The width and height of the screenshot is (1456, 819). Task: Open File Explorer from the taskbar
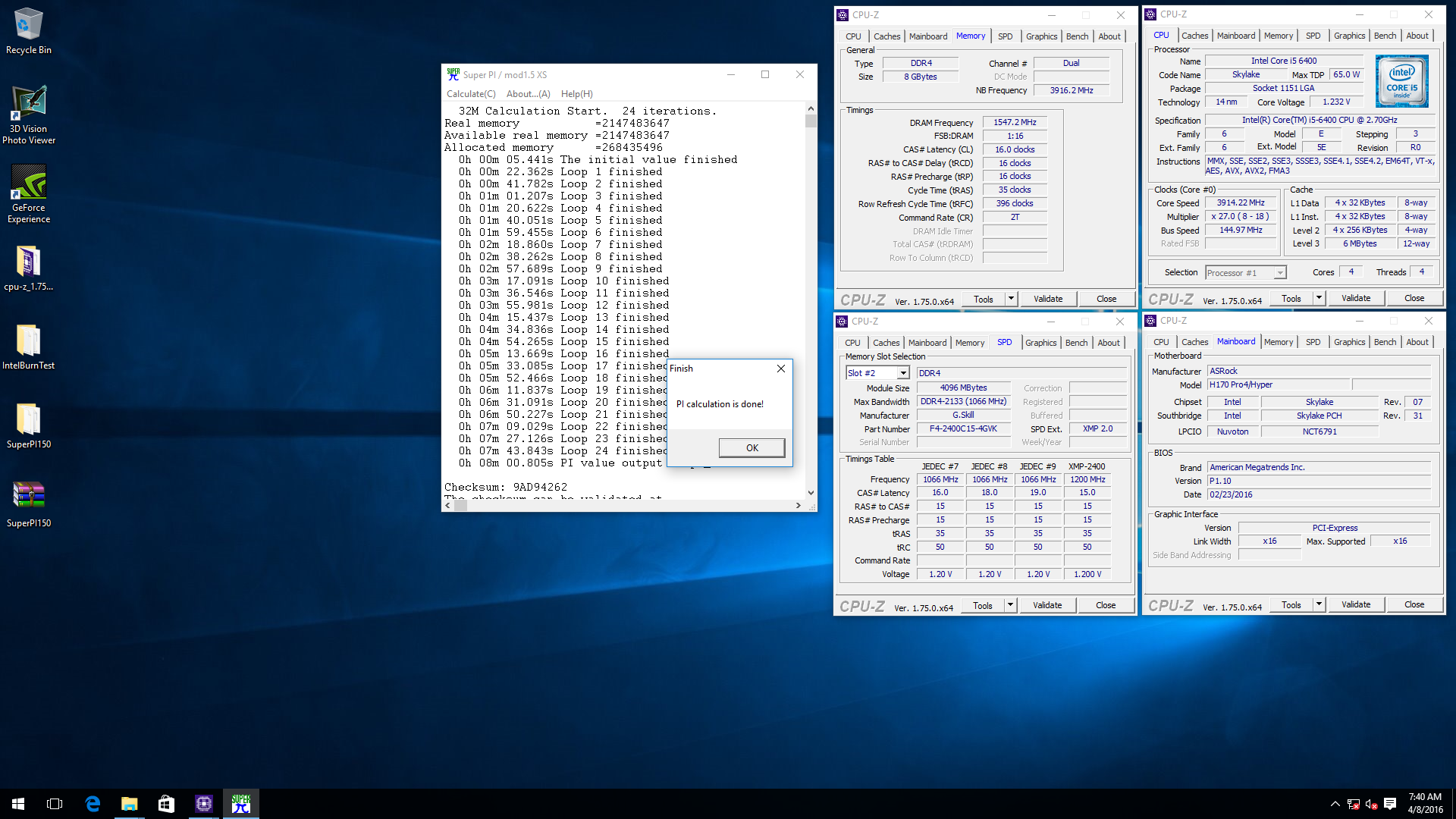130,804
